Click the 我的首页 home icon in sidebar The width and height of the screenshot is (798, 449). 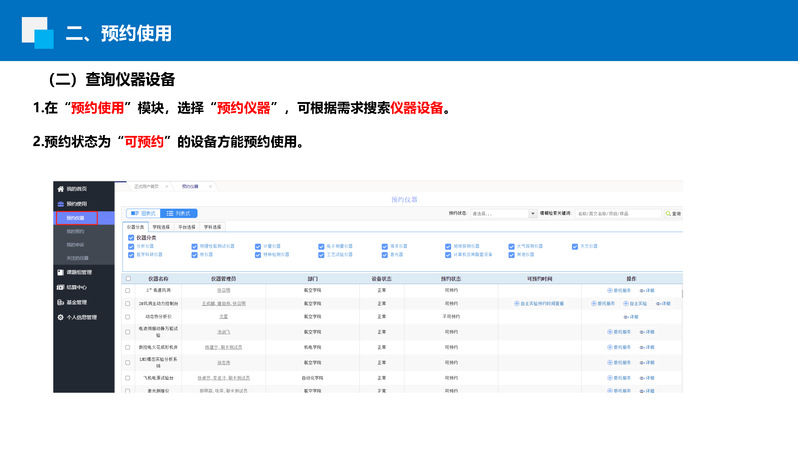pos(61,188)
